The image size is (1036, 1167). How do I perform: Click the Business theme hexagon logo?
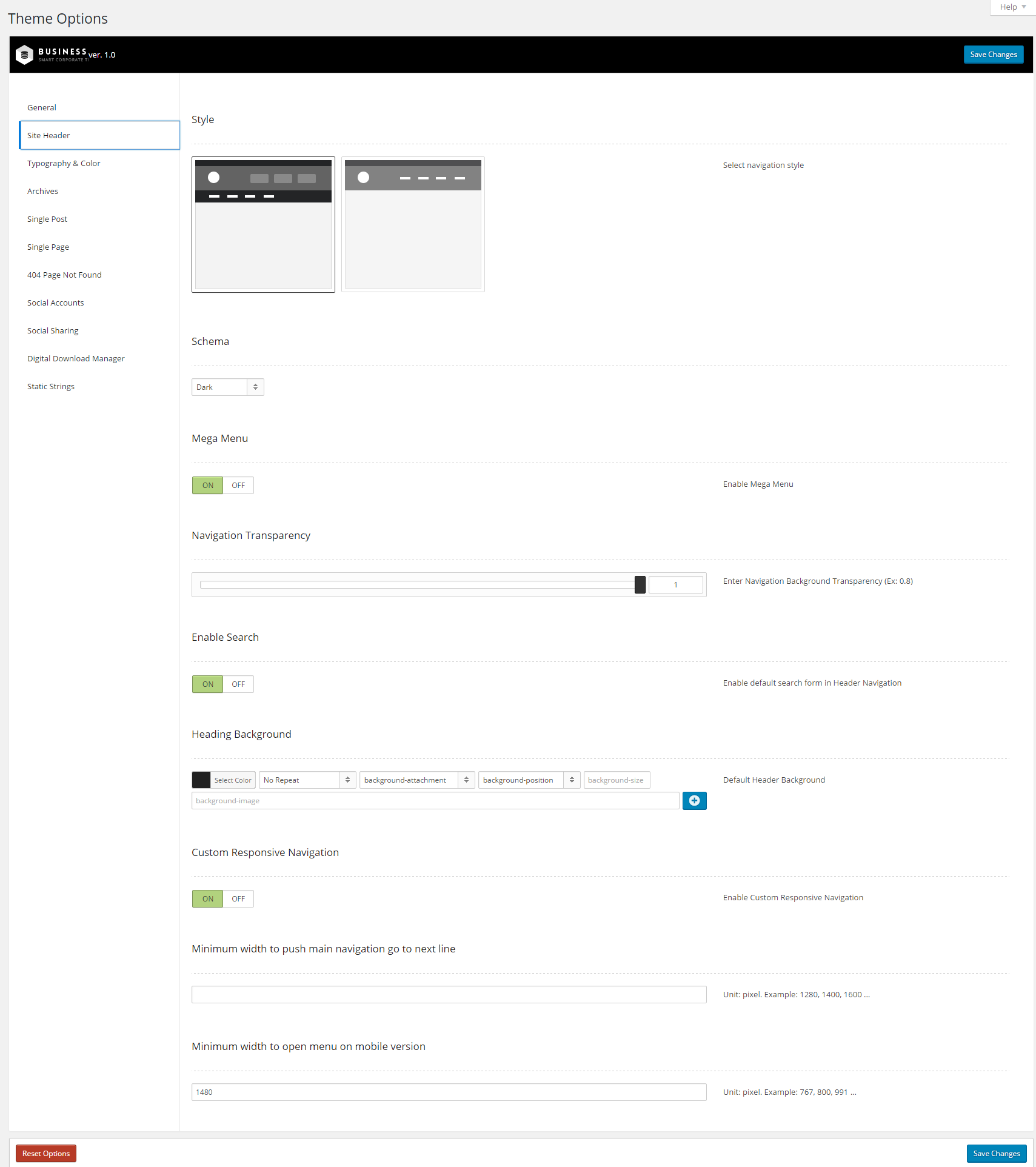[24, 55]
